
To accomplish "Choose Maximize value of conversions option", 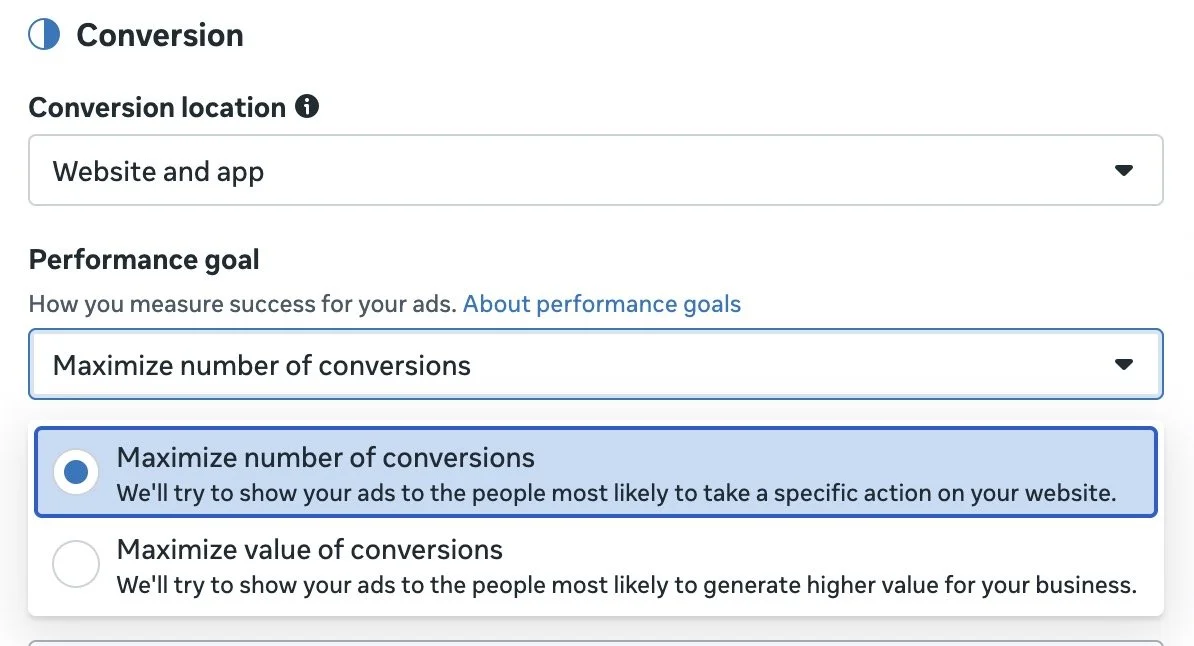I will tap(309, 549).
